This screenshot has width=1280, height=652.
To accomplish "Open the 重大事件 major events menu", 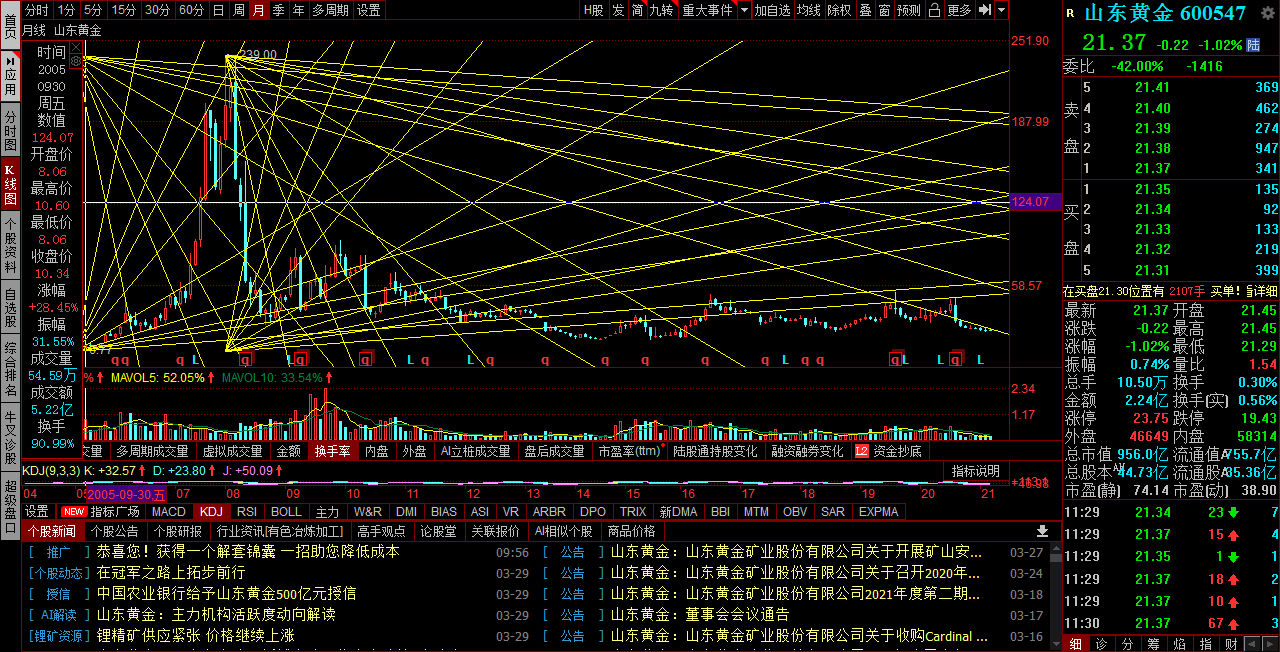I will tap(707, 10).
